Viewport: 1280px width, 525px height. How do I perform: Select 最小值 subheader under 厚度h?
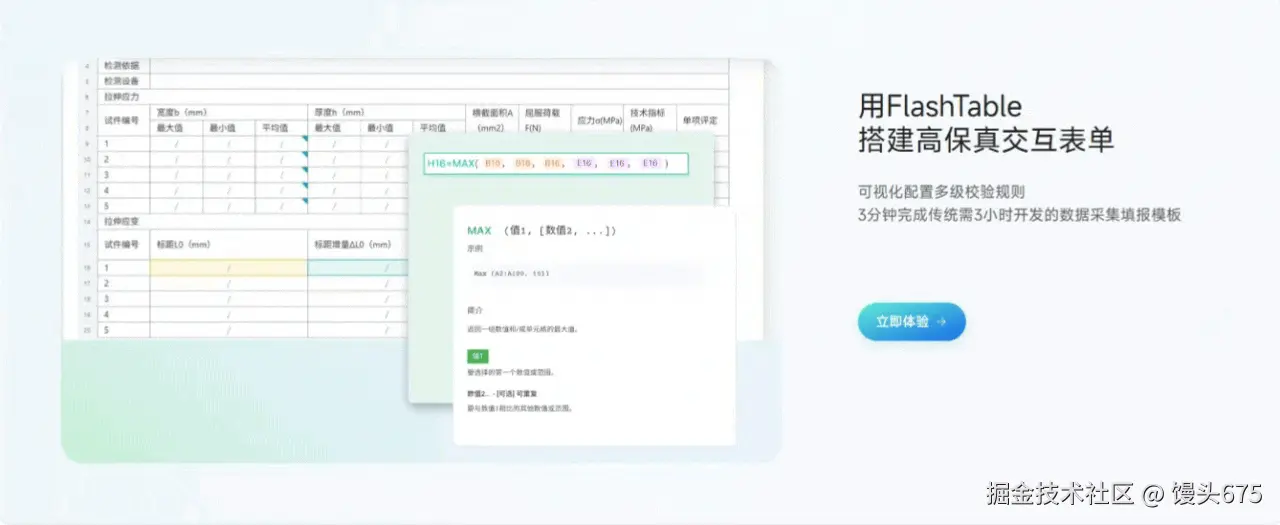(x=381, y=128)
